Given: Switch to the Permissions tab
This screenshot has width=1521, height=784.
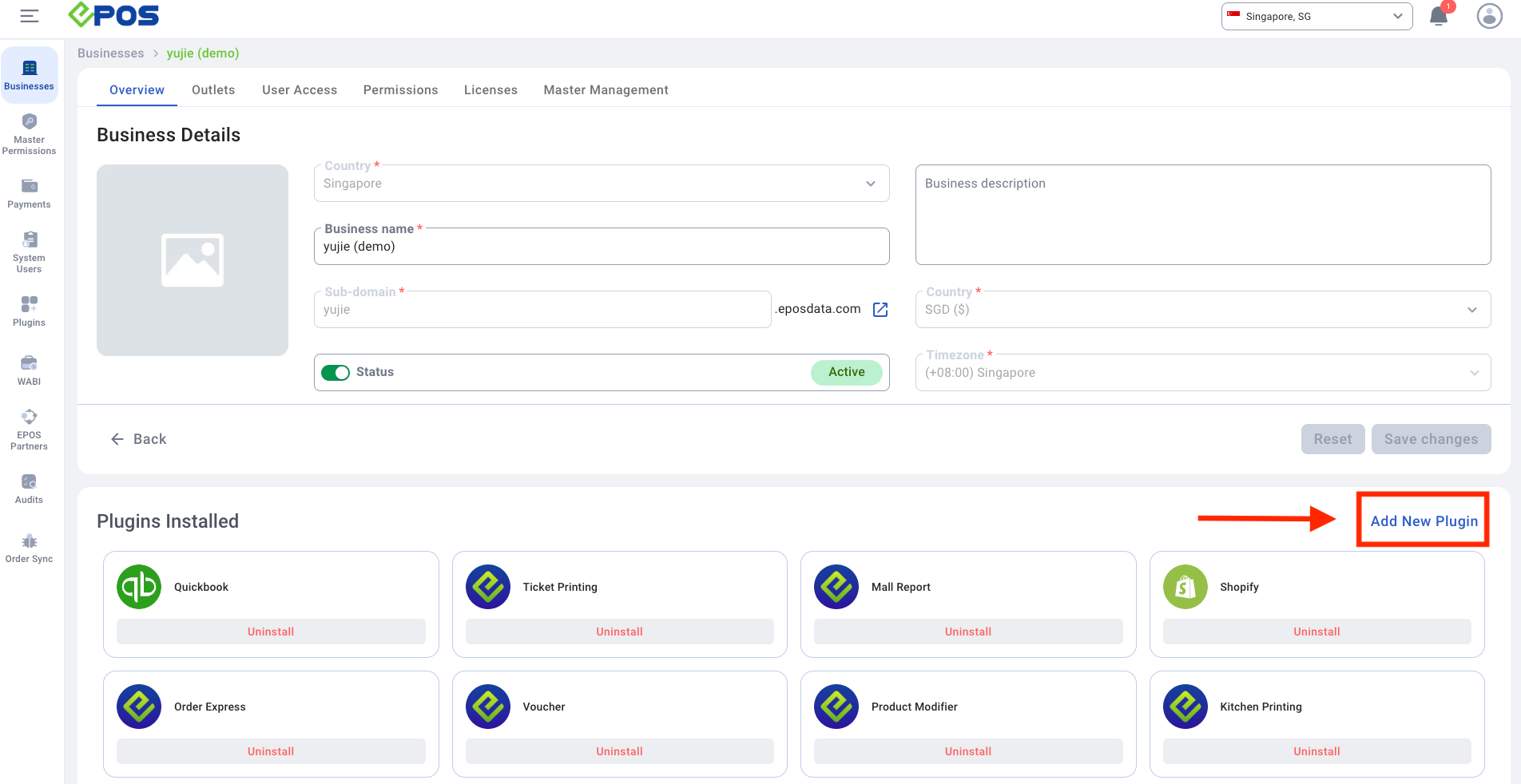Looking at the screenshot, I should point(401,90).
